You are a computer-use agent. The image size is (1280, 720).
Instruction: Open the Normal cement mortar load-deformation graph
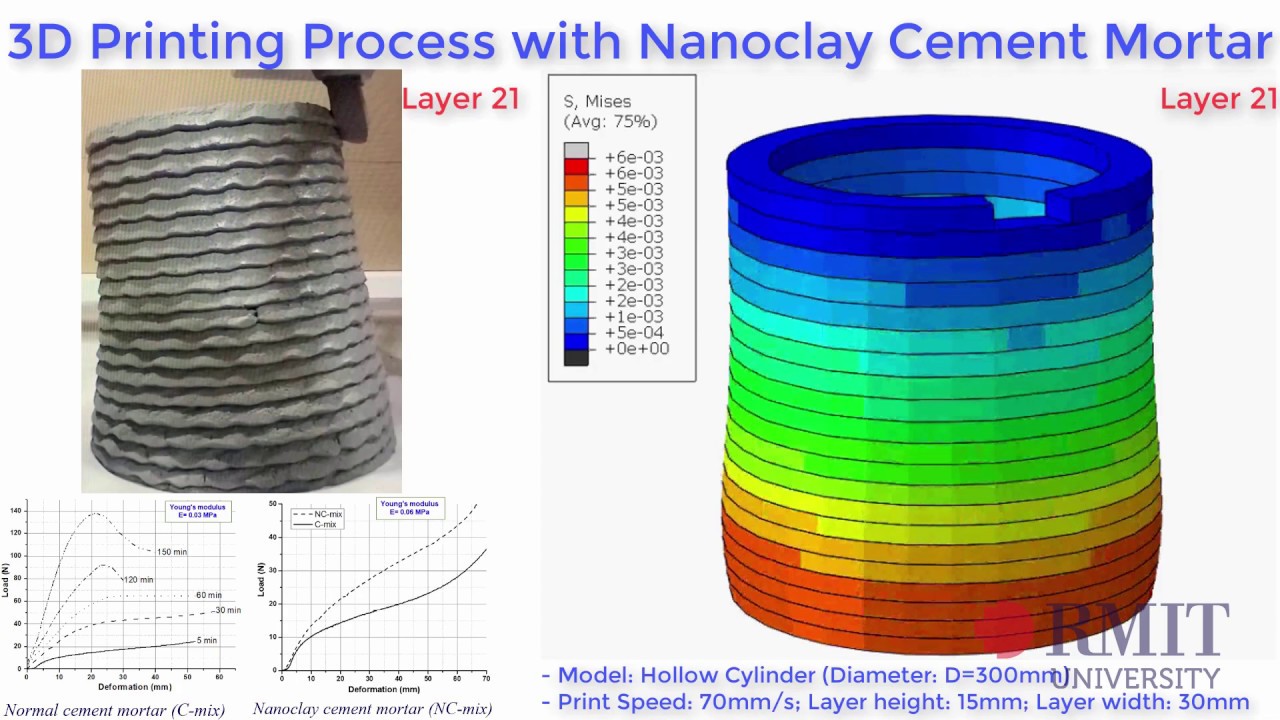120,595
